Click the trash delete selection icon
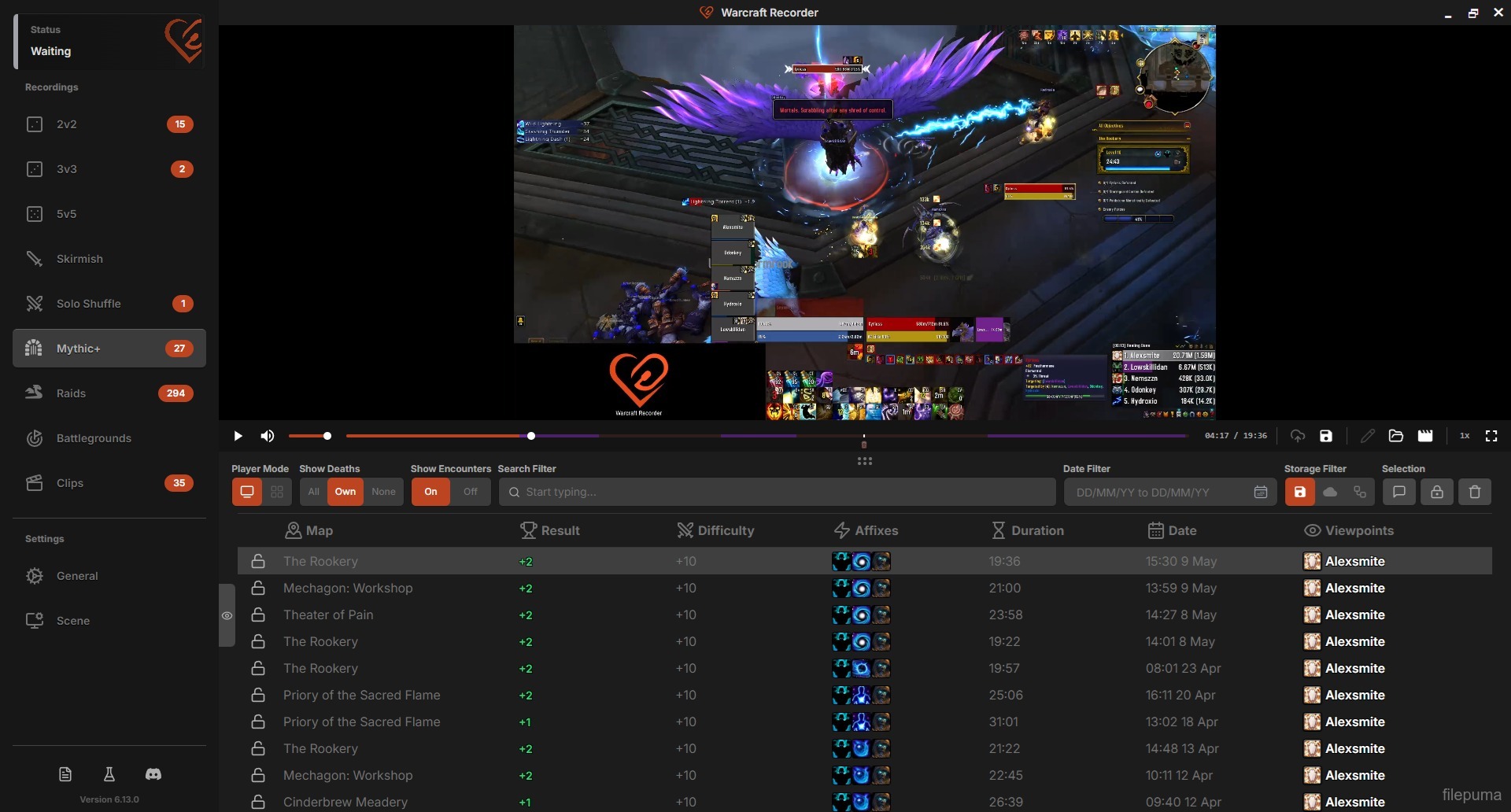1511x812 pixels. coord(1475,492)
